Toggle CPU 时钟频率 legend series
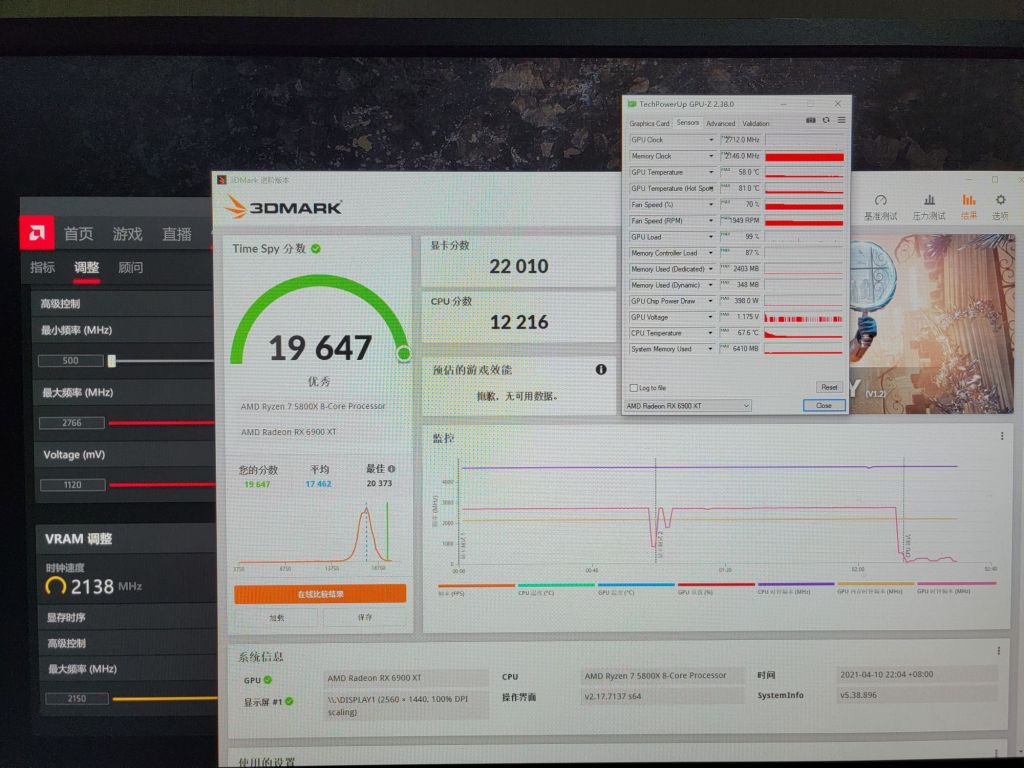The image size is (1024, 768). 795,589
